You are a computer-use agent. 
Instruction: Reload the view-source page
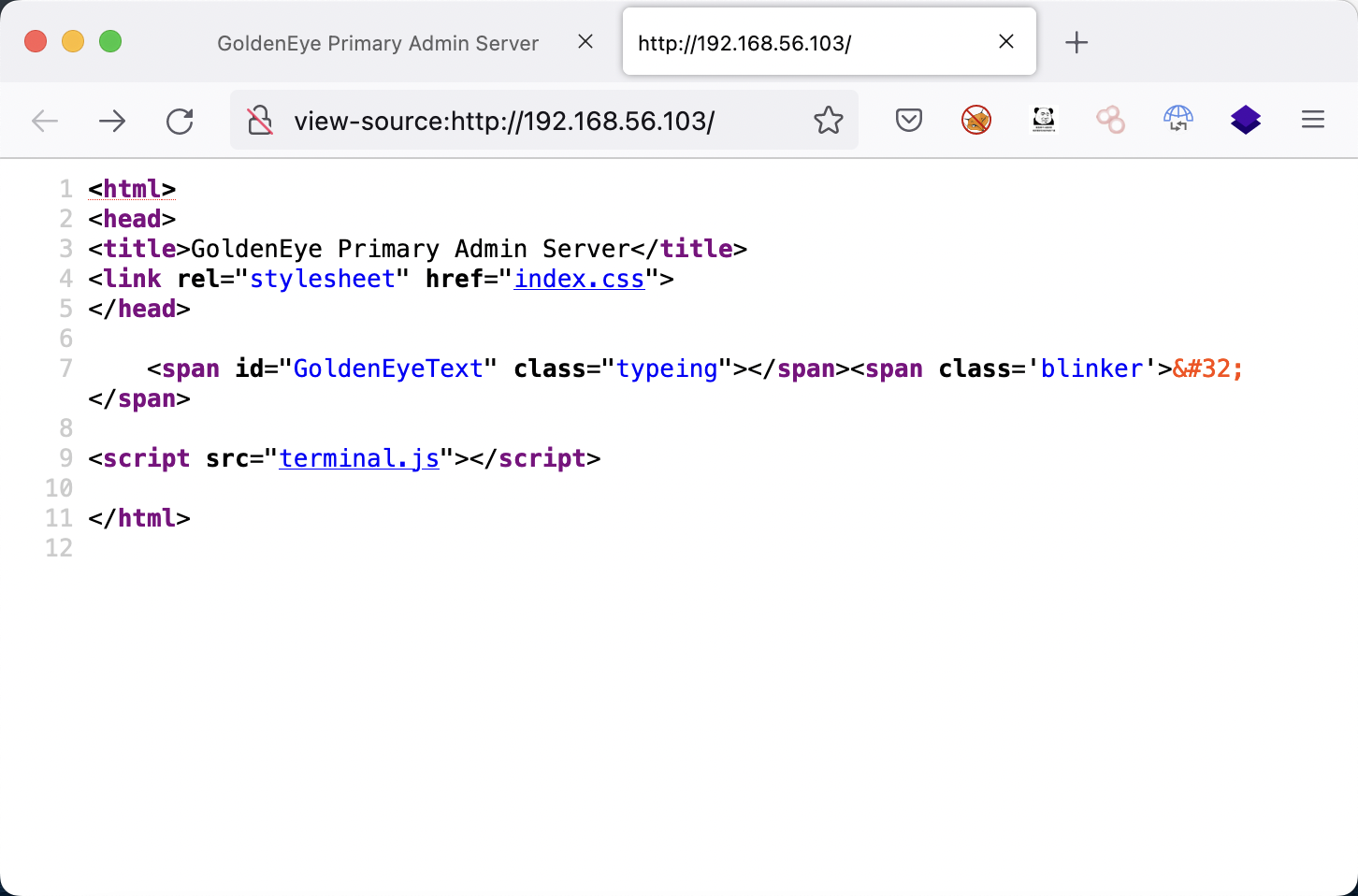click(180, 121)
